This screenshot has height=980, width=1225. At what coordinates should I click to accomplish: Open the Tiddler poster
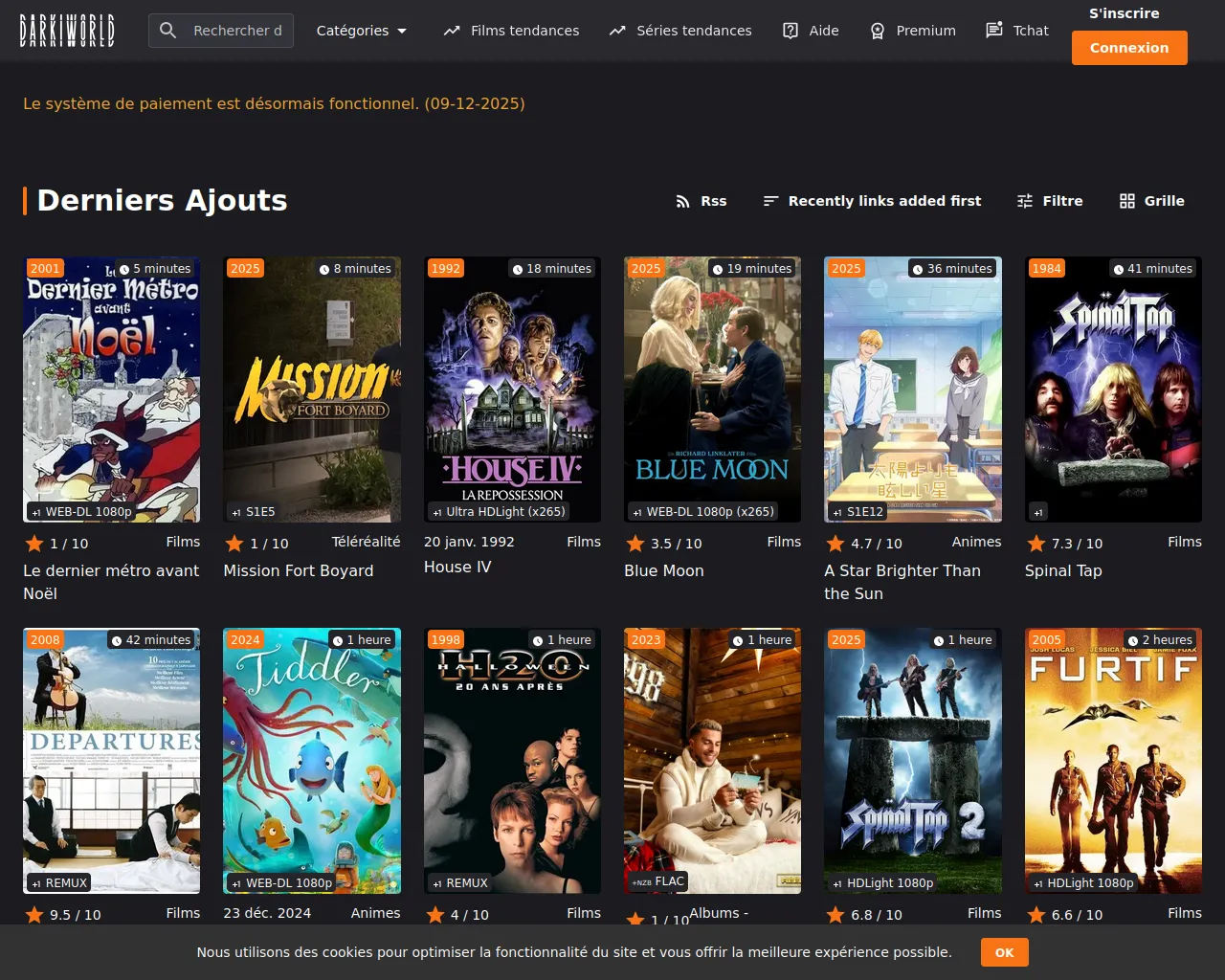(x=312, y=761)
